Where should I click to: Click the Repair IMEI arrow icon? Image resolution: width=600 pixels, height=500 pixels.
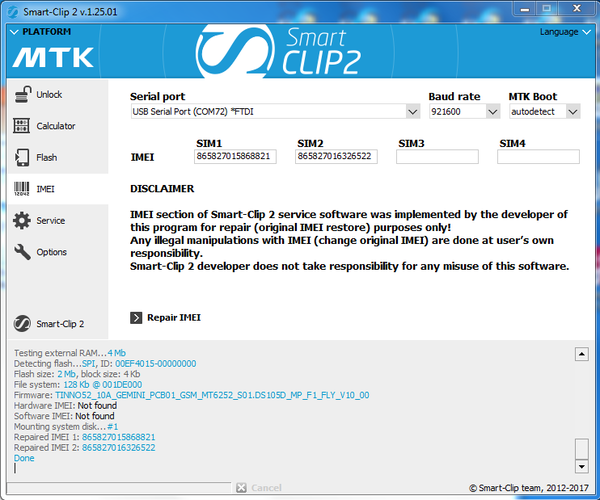[137, 317]
